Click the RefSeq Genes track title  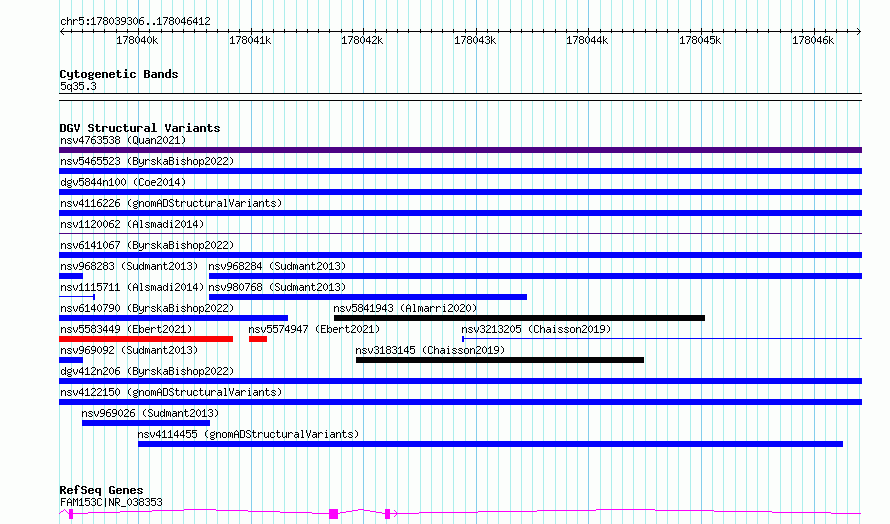pos(101,489)
